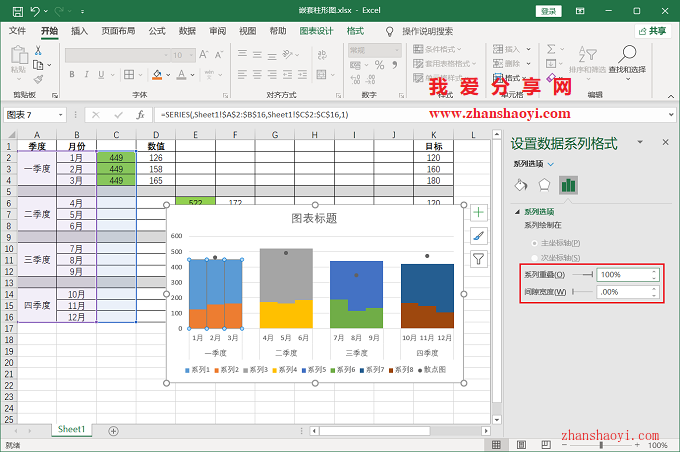Open Effects pentagon tab in pane
The image size is (680, 452).
[544, 185]
